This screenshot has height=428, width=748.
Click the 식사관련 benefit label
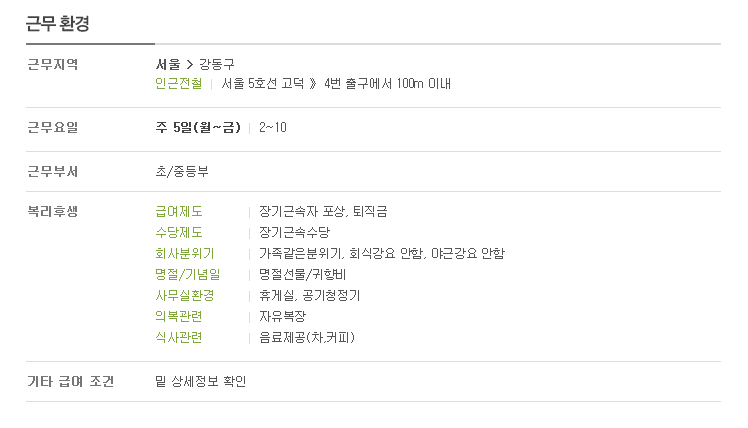pyautogui.click(x=179, y=337)
